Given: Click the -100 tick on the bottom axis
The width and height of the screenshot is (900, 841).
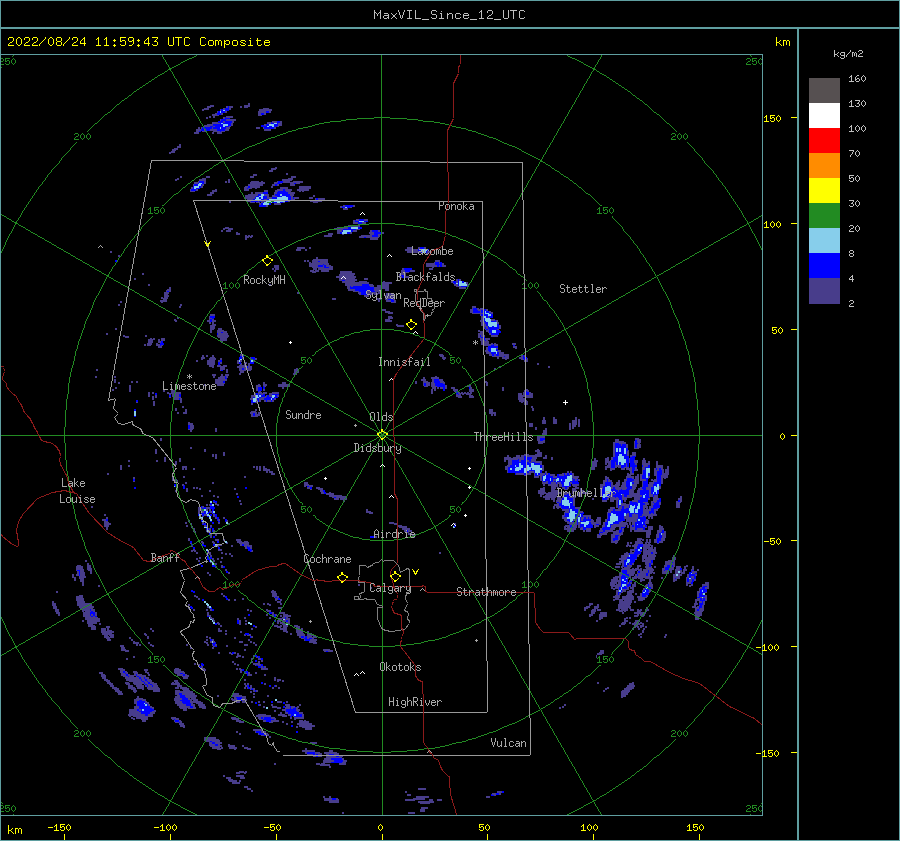Looking at the screenshot, I should coord(165,827).
